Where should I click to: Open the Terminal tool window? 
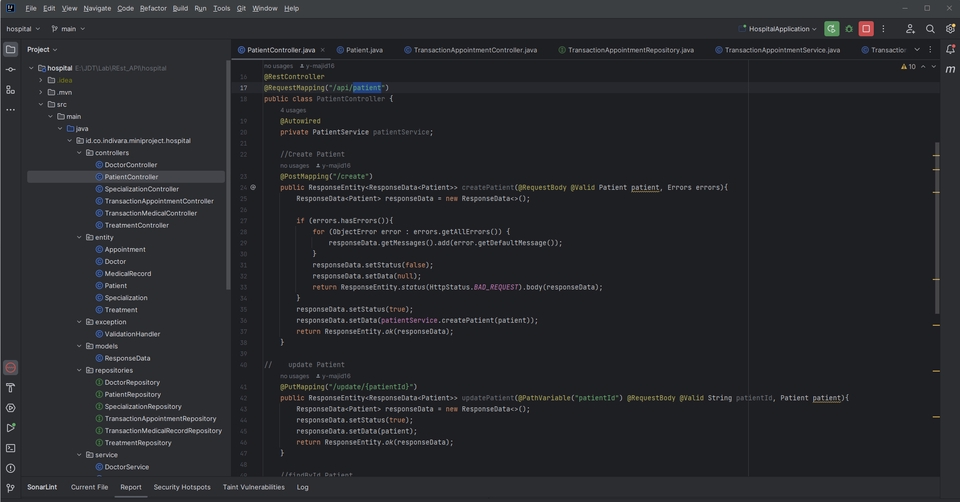pos(10,448)
